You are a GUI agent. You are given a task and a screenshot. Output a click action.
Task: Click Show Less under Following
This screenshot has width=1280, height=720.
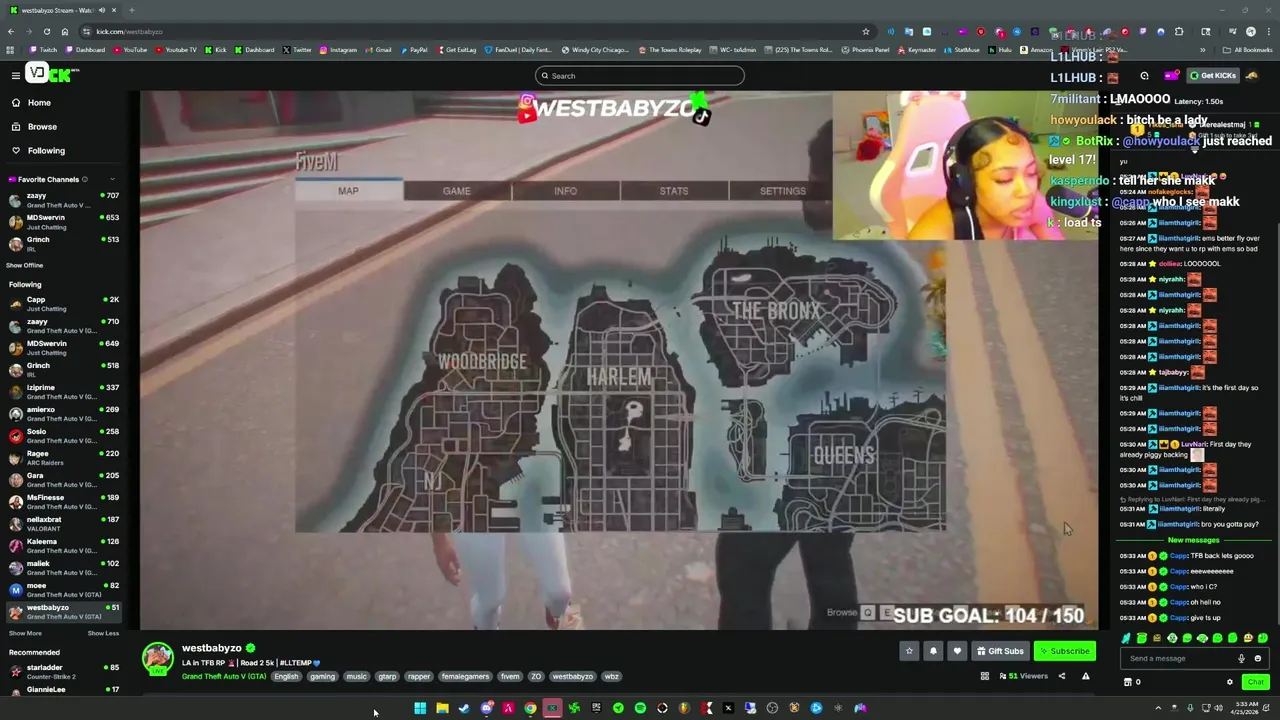[x=103, y=633]
